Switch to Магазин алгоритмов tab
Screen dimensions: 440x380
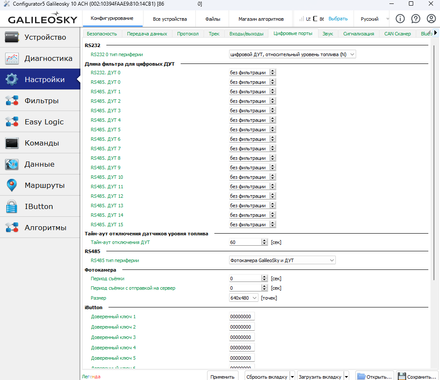pos(261,19)
